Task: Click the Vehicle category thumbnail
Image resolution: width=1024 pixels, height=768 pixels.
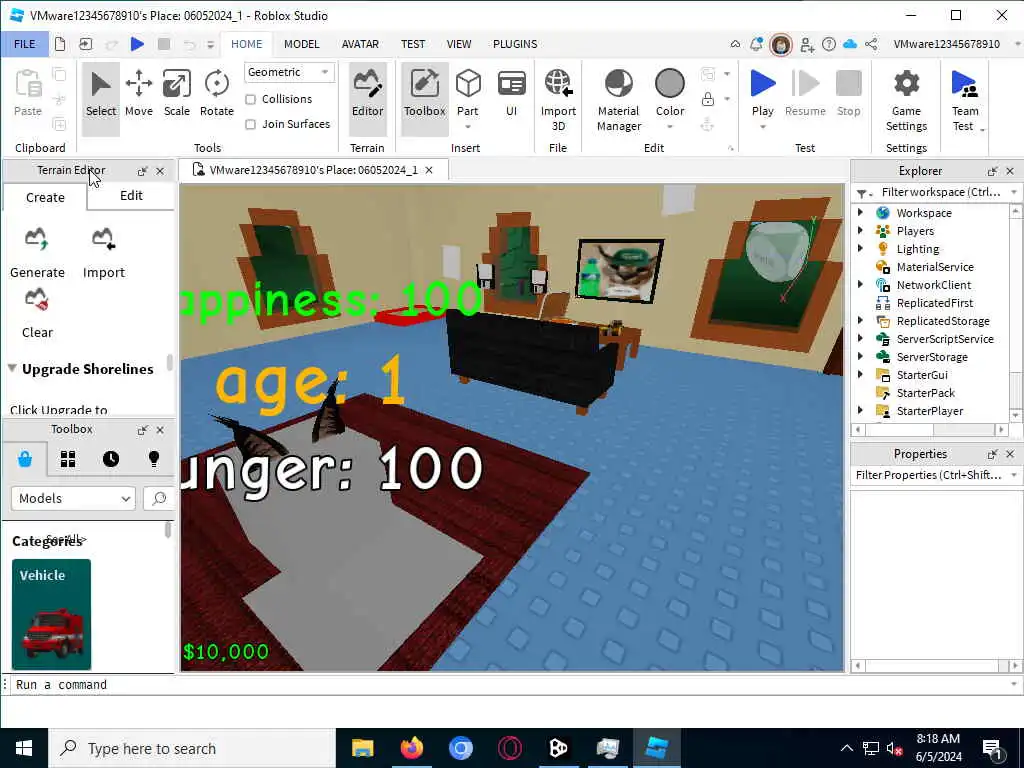Action: pyautogui.click(x=51, y=614)
